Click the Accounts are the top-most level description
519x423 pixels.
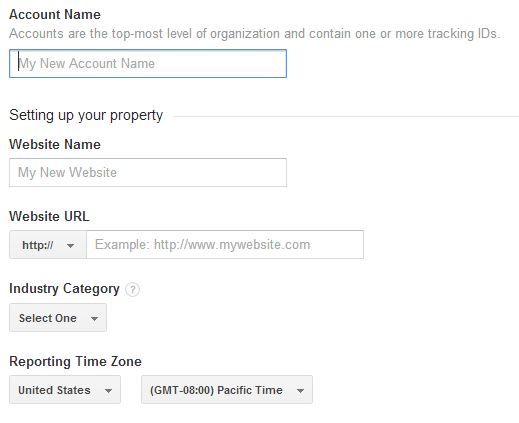pos(255,34)
